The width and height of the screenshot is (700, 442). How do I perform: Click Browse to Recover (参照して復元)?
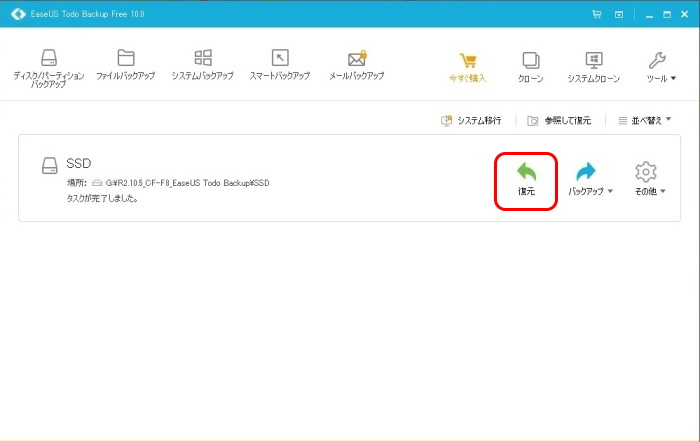click(559, 121)
